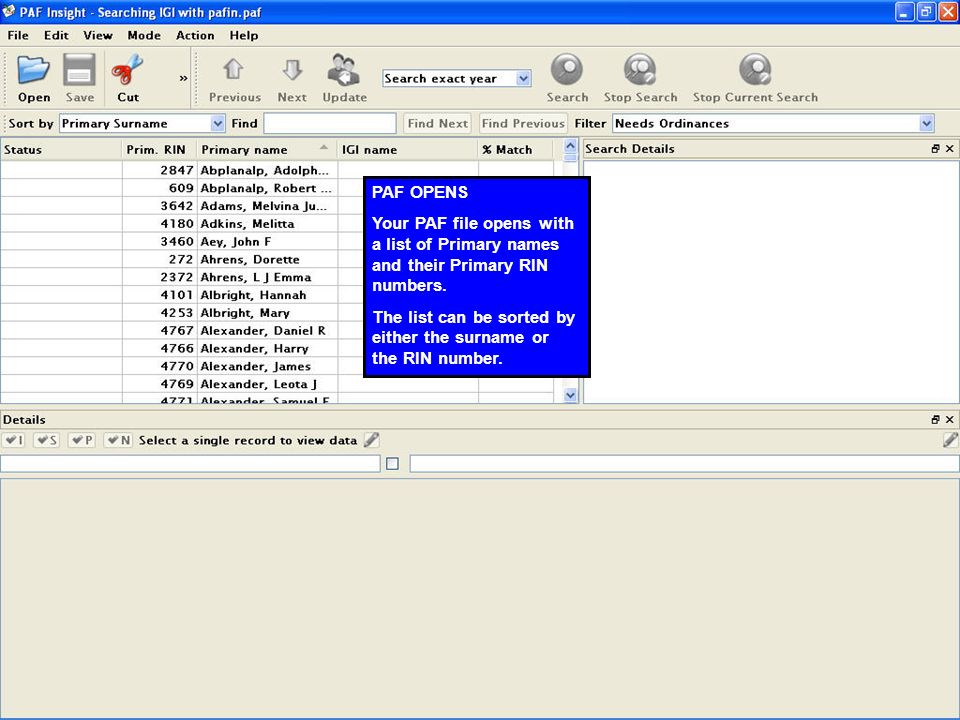The image size is (960, 720).
Task: Close the Search Details panel
Action: coord(950,149)
